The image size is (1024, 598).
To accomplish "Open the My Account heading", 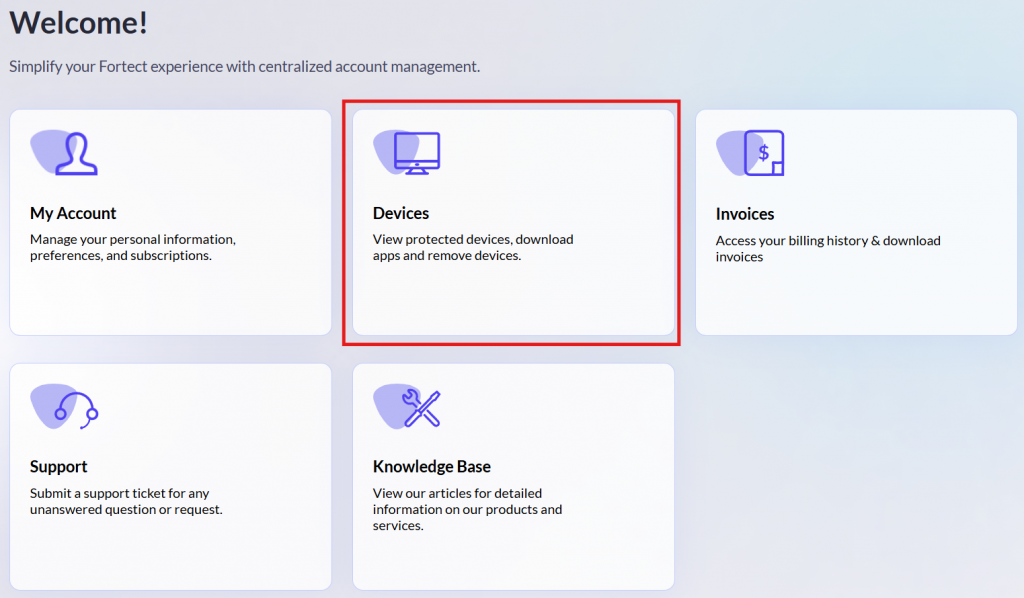I will (73, 213).
